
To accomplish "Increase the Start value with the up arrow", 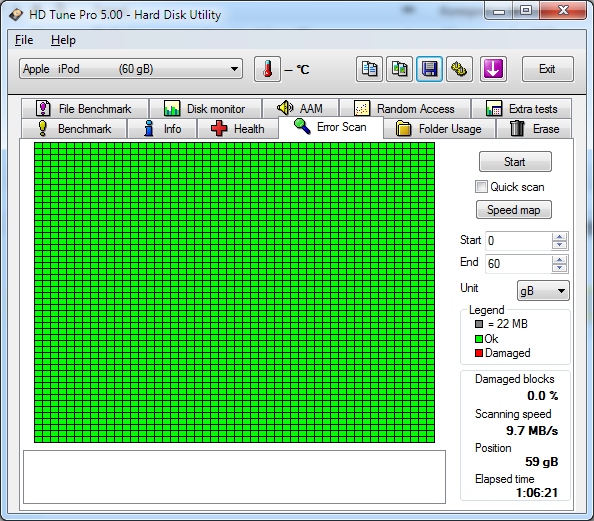I will (x=559, y=237).
